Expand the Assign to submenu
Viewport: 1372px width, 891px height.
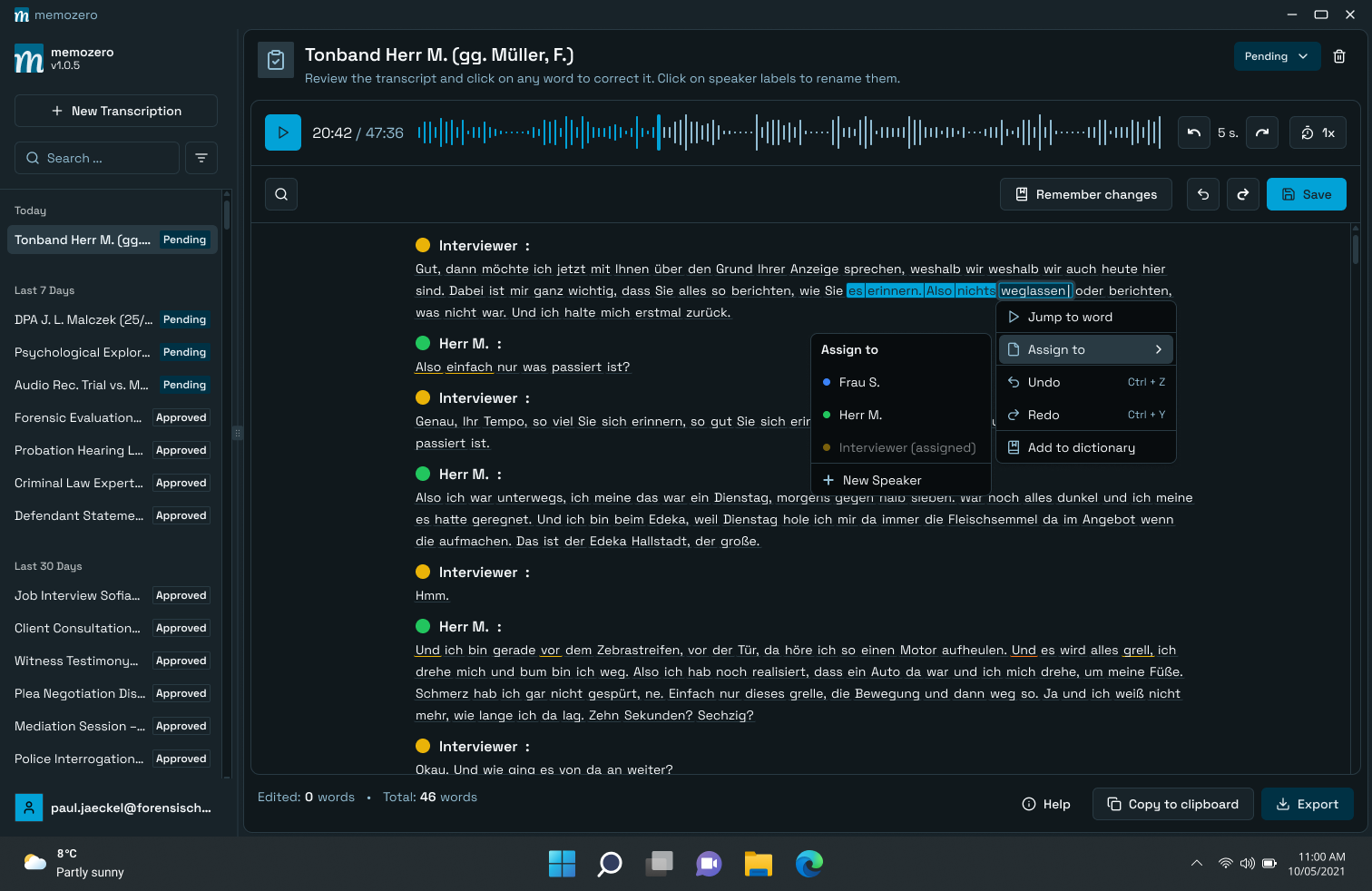point(1085,348)
